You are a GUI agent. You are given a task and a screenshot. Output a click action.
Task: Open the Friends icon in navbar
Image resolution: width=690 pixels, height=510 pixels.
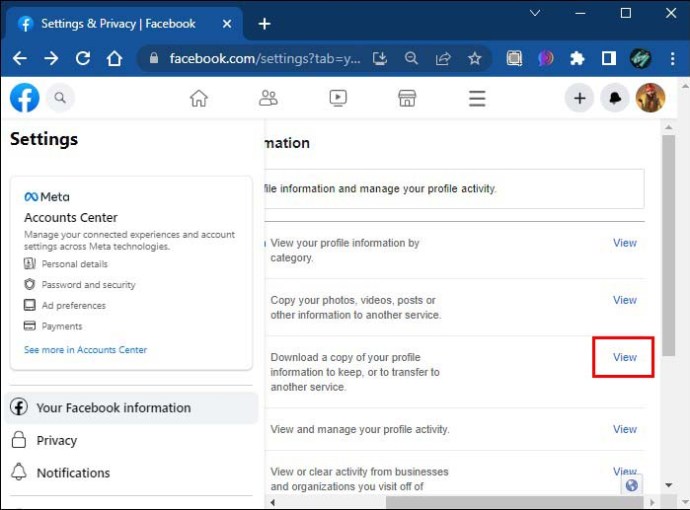(x=268, y=97)
